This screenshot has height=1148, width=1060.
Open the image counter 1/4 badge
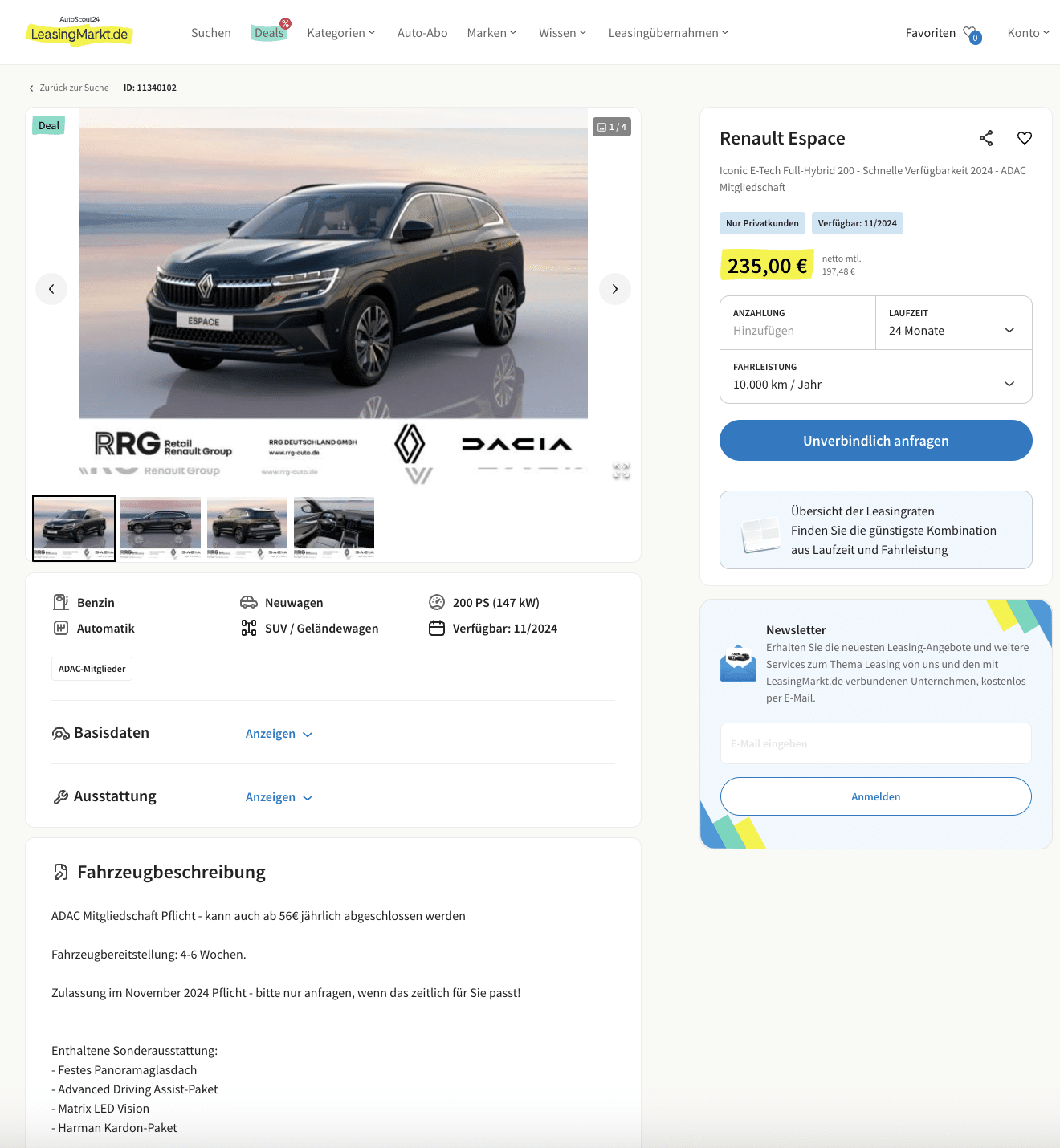[x=612, y=127]
